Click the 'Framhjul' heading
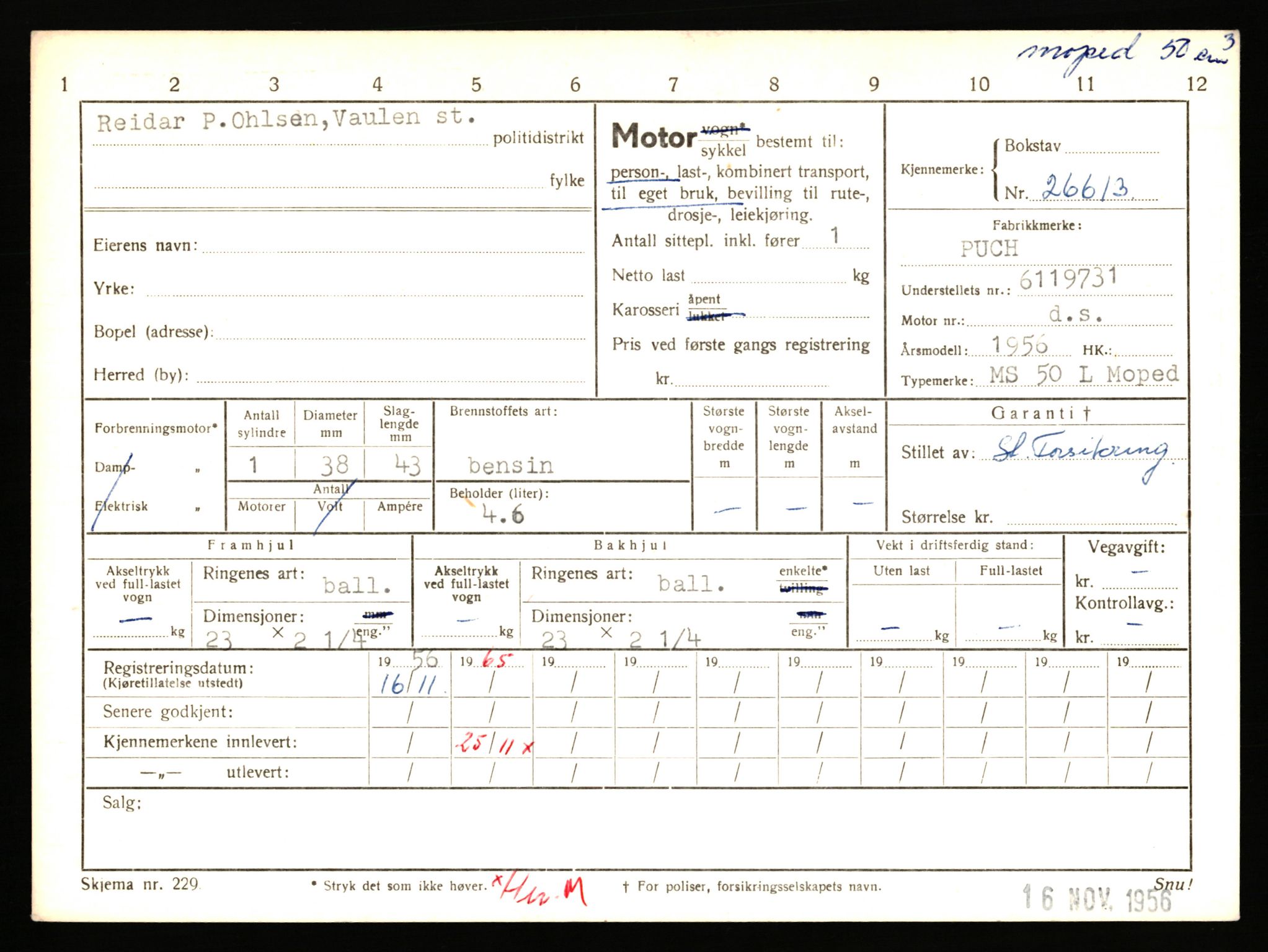This screenshot has width=1268, height=952. 250,545
